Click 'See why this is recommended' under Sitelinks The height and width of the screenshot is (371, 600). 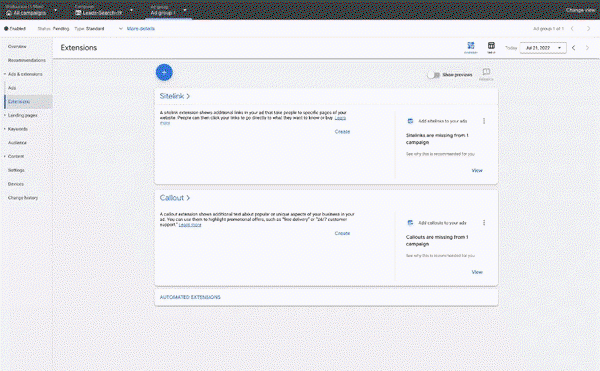tap(440, 154)
